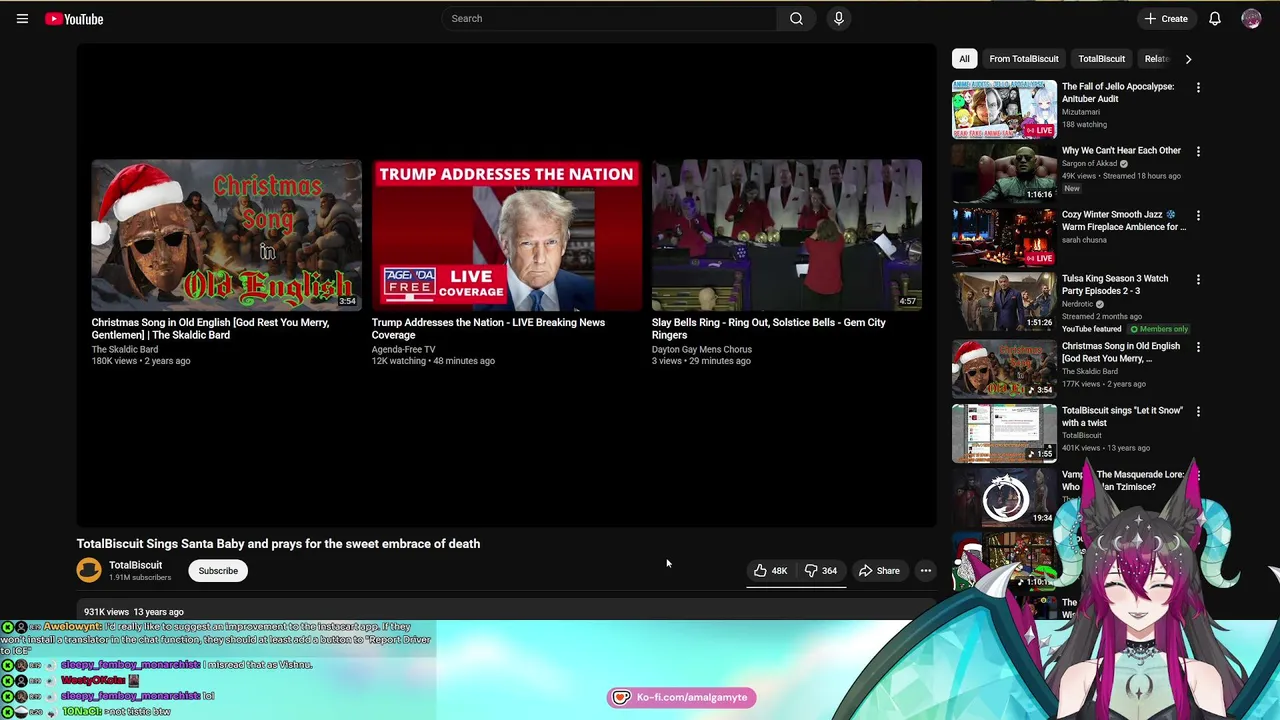Open more actions under the video

[x=926, y=571]
